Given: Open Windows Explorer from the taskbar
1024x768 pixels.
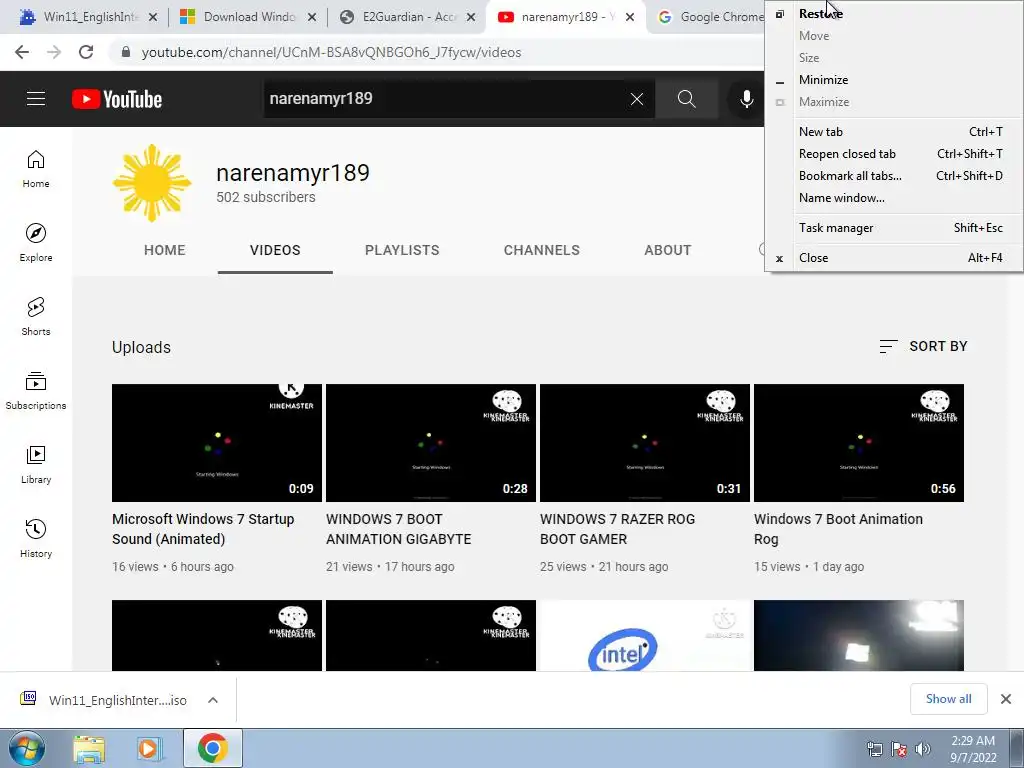Looking at the screenshot, I should [x=89, y=749].
